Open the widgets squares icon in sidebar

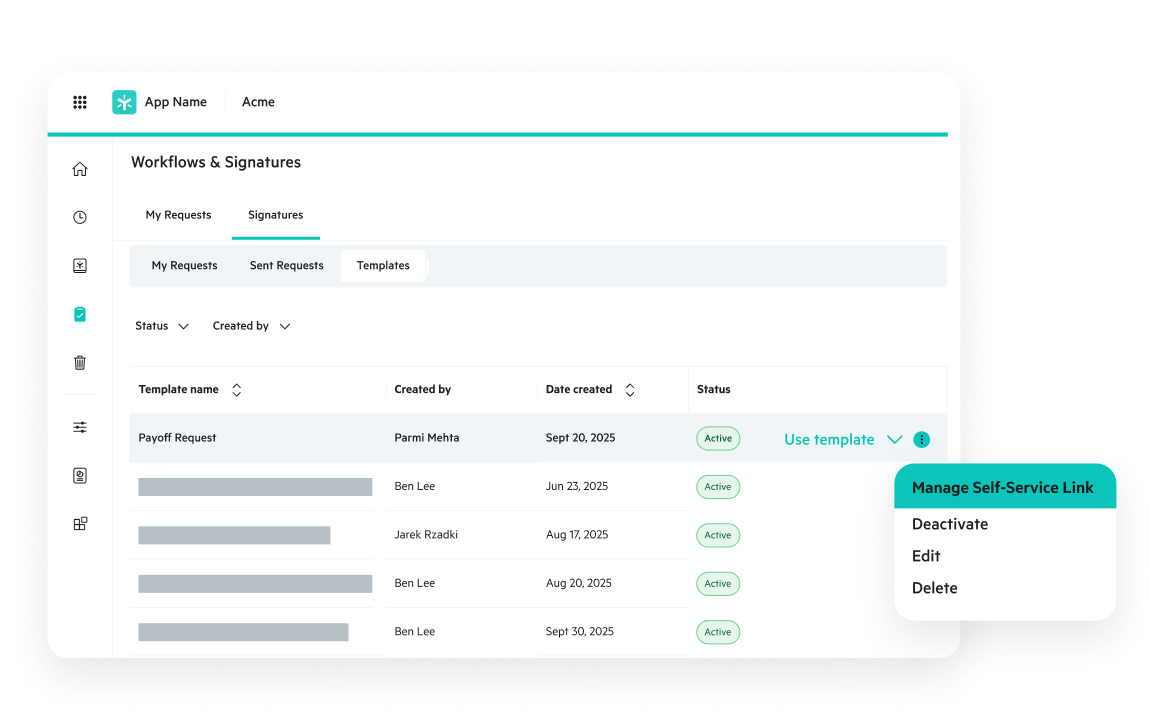(80, 524)
